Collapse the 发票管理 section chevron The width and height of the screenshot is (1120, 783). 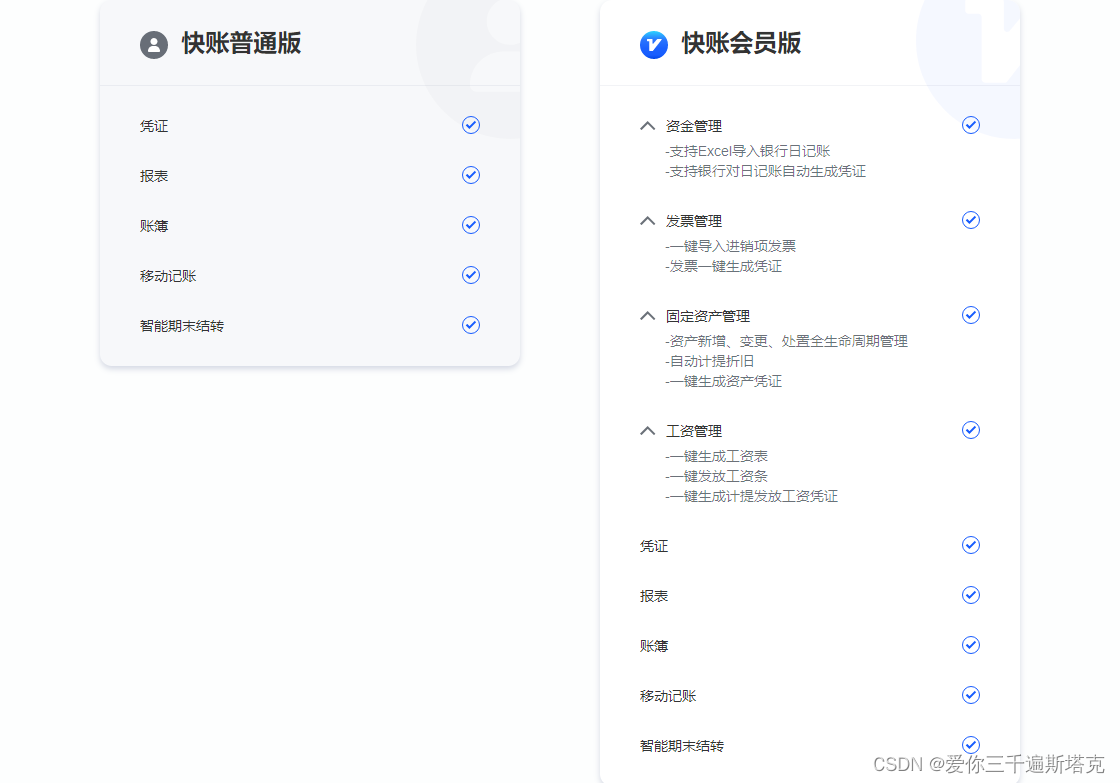click(x=647, y=221)
